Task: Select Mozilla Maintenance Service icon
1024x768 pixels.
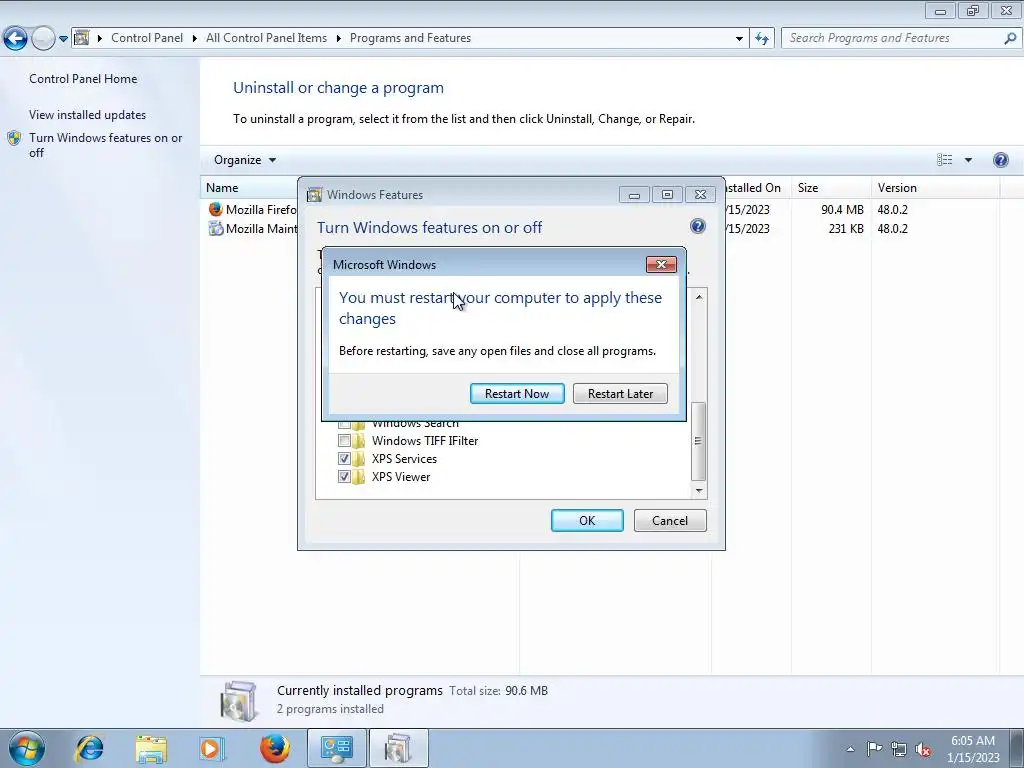Action: (x=216, y=228)
